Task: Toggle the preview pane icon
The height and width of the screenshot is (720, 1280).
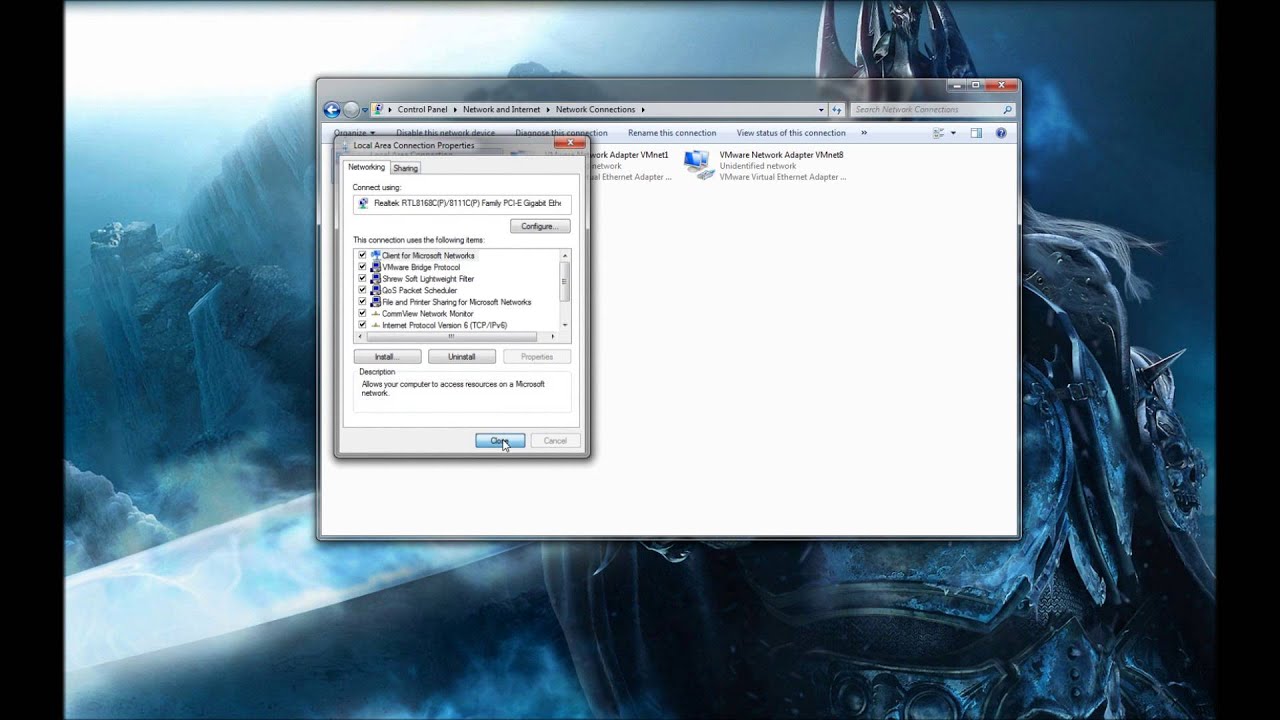Action: (976, 133)
